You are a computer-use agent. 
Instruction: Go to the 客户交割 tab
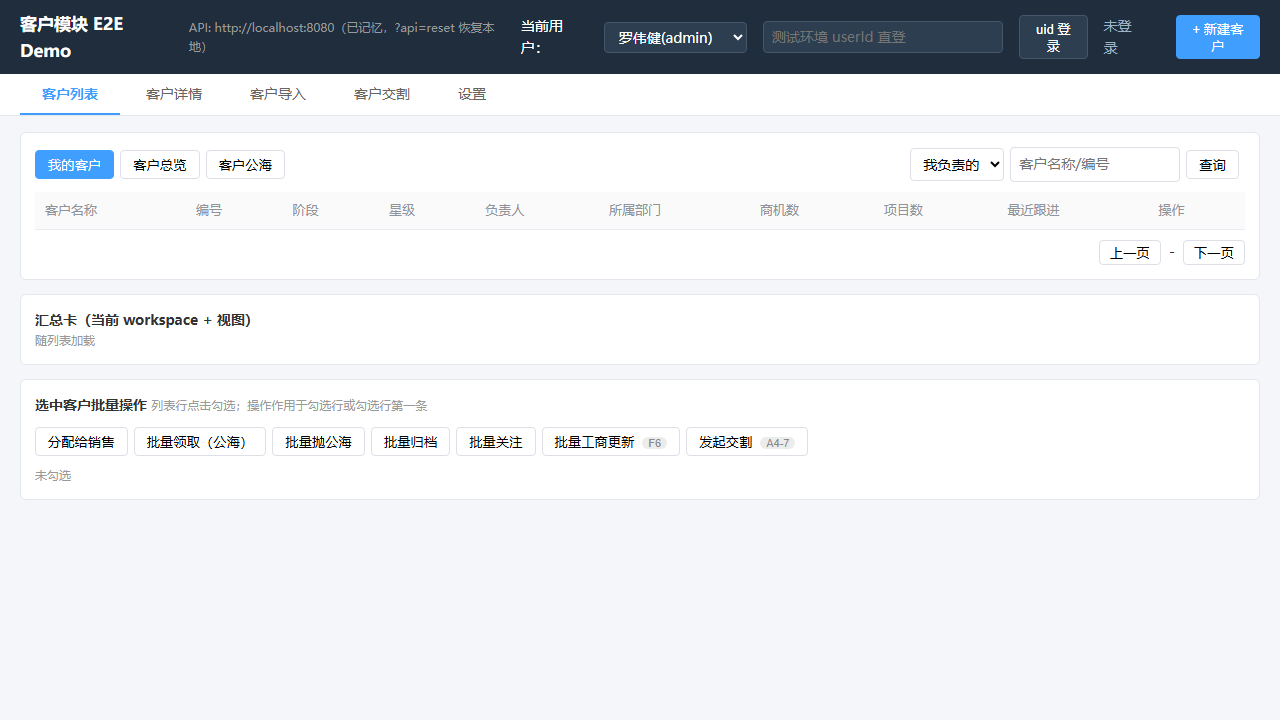382,94
